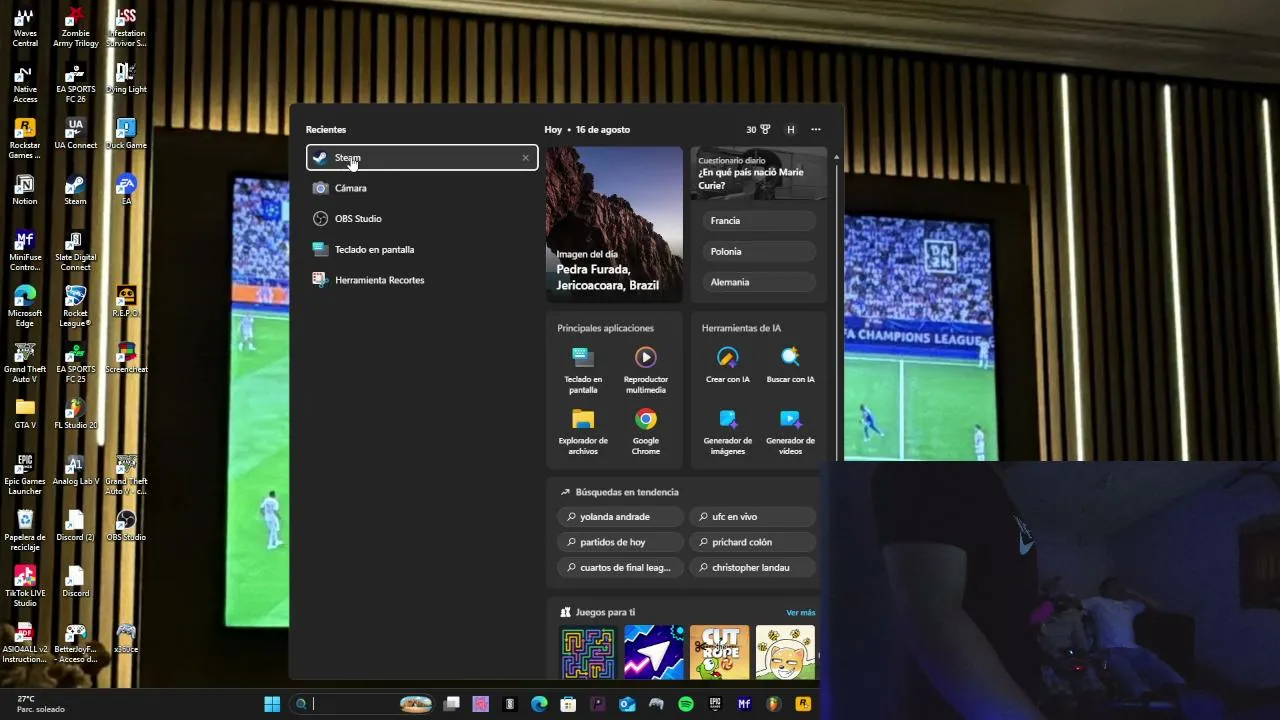Search trending topic partidos de hoy
1280x720 pixels.
click(x=620, y=542)
